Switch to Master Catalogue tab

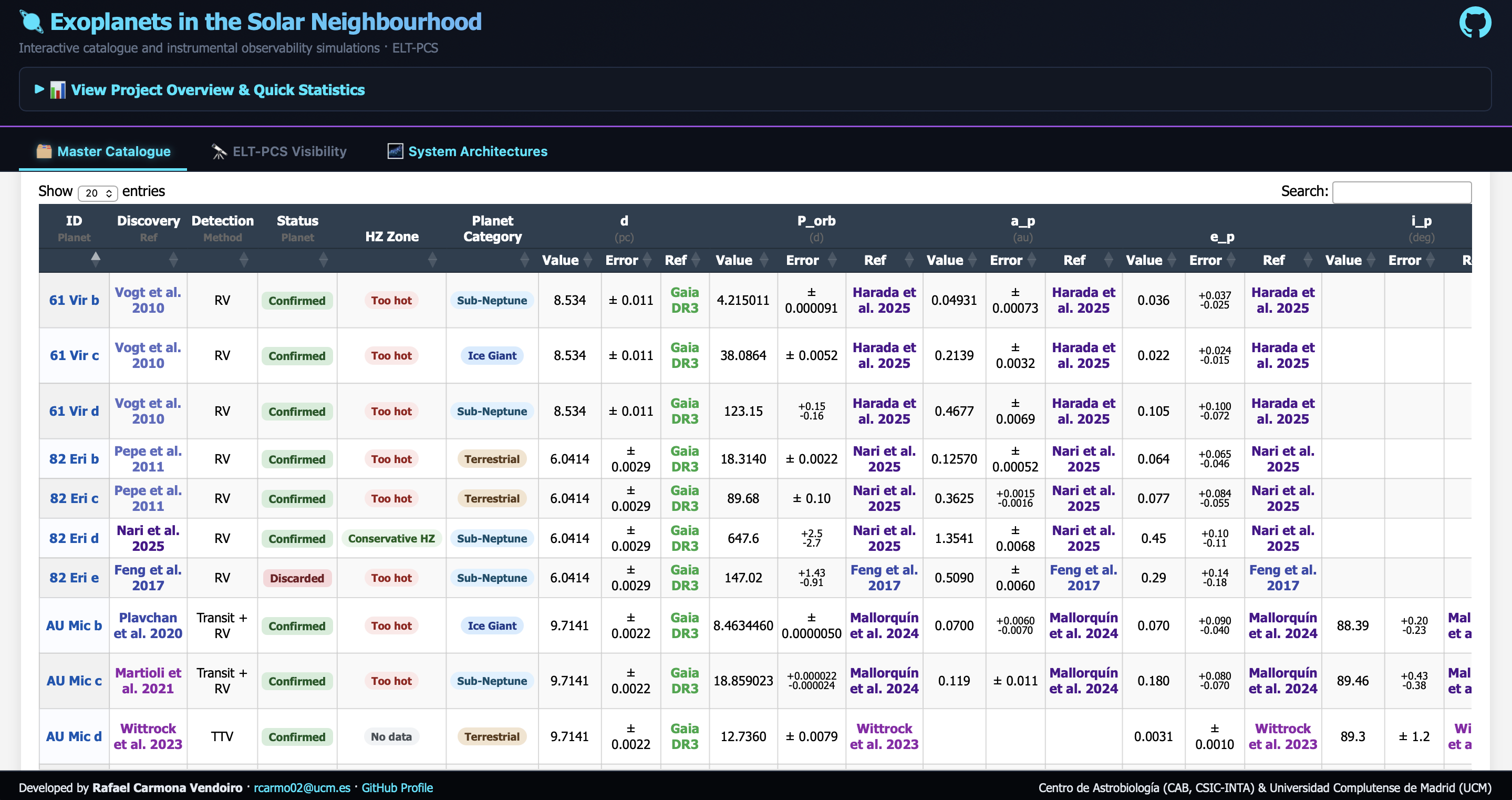click(103, 151)
